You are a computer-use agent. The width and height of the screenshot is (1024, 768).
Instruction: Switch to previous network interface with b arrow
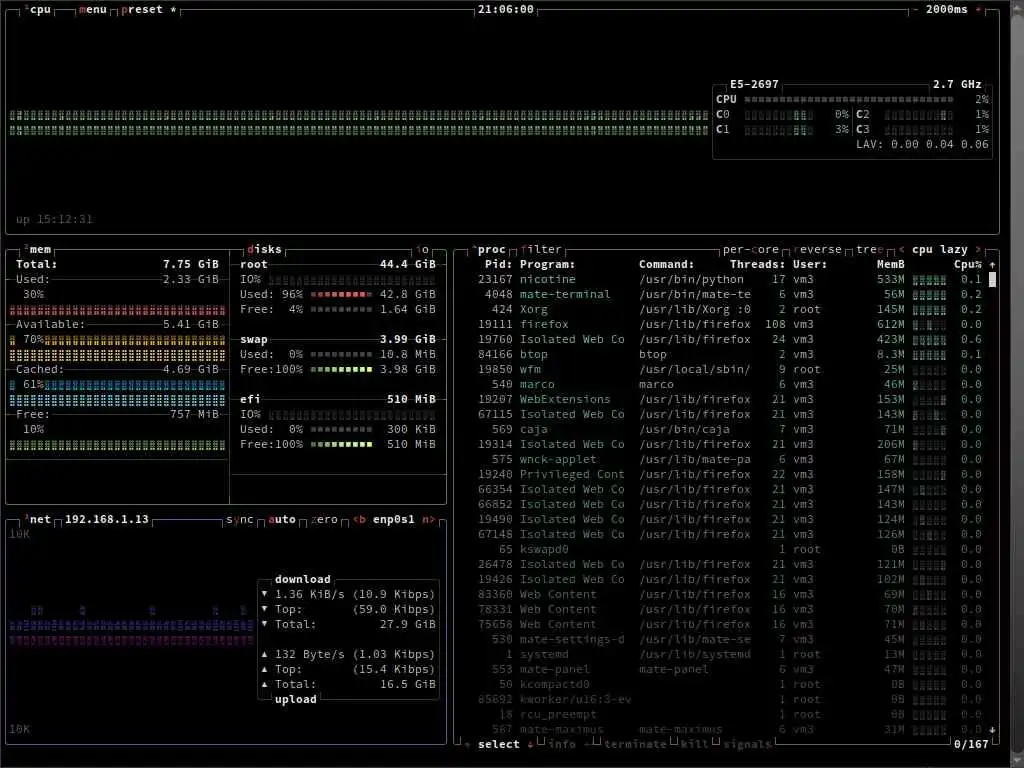point(359,520)
